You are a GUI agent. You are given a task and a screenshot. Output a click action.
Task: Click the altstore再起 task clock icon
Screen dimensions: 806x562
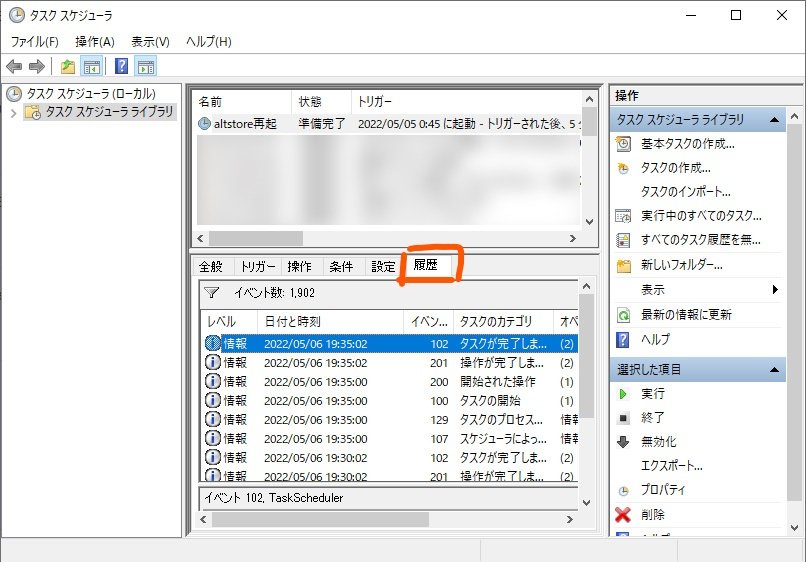coord(205,123)
